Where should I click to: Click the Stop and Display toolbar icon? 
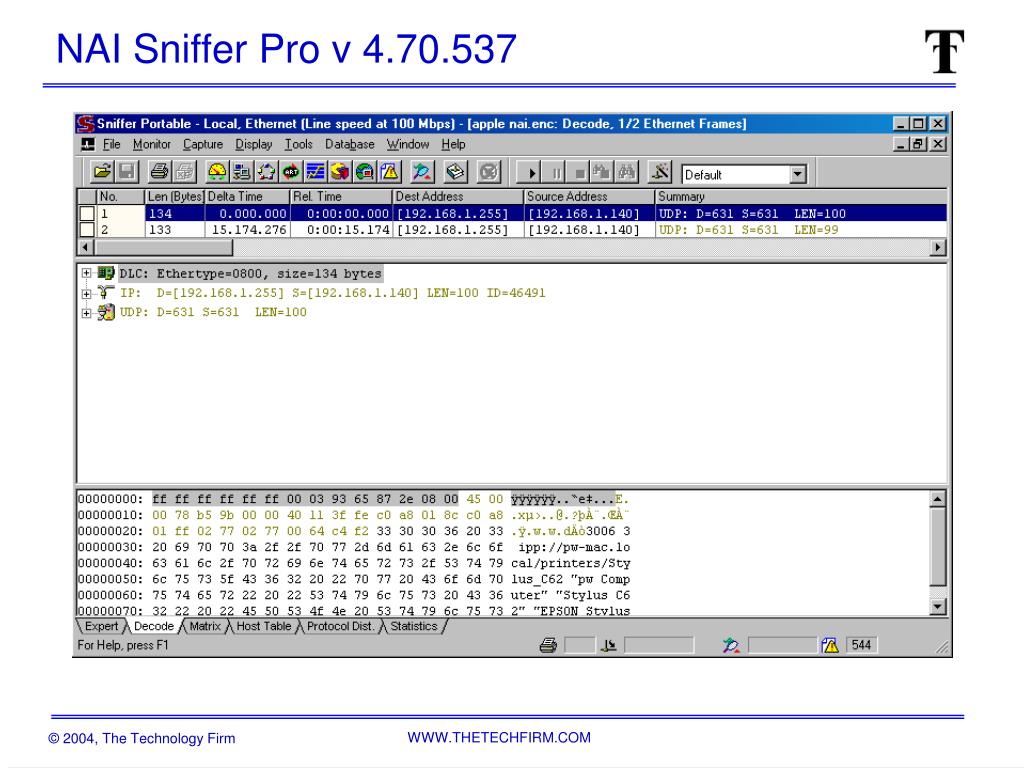[601, 173]
